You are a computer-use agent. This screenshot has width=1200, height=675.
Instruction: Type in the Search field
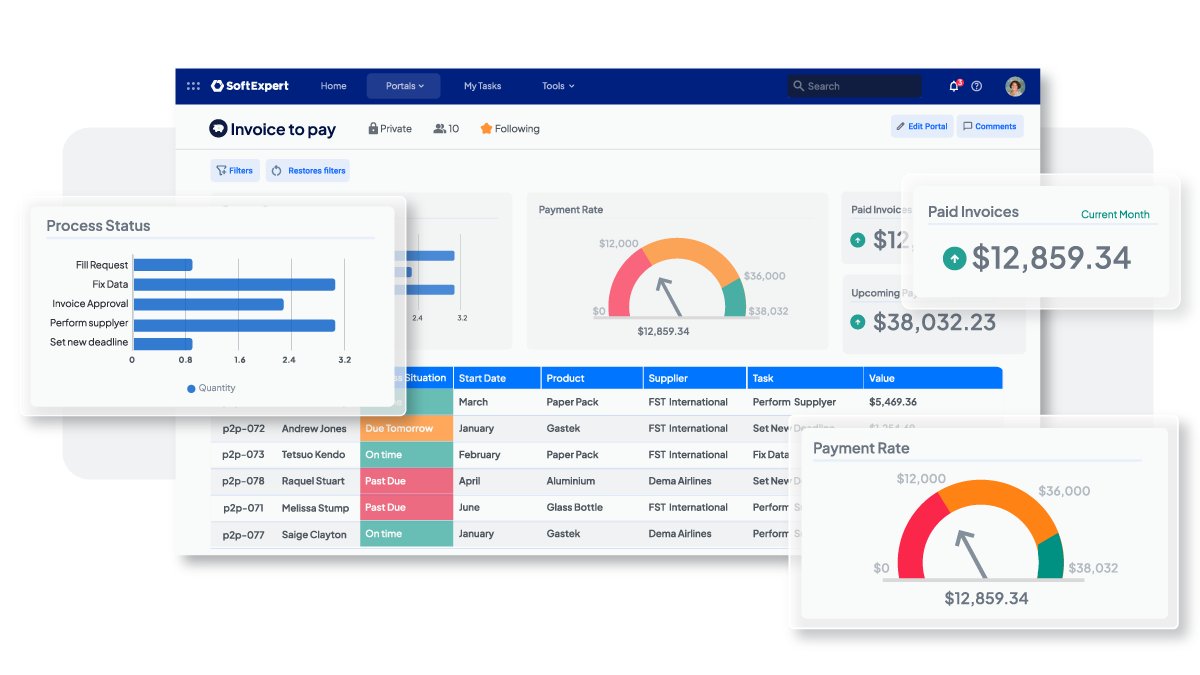point(860,86)
